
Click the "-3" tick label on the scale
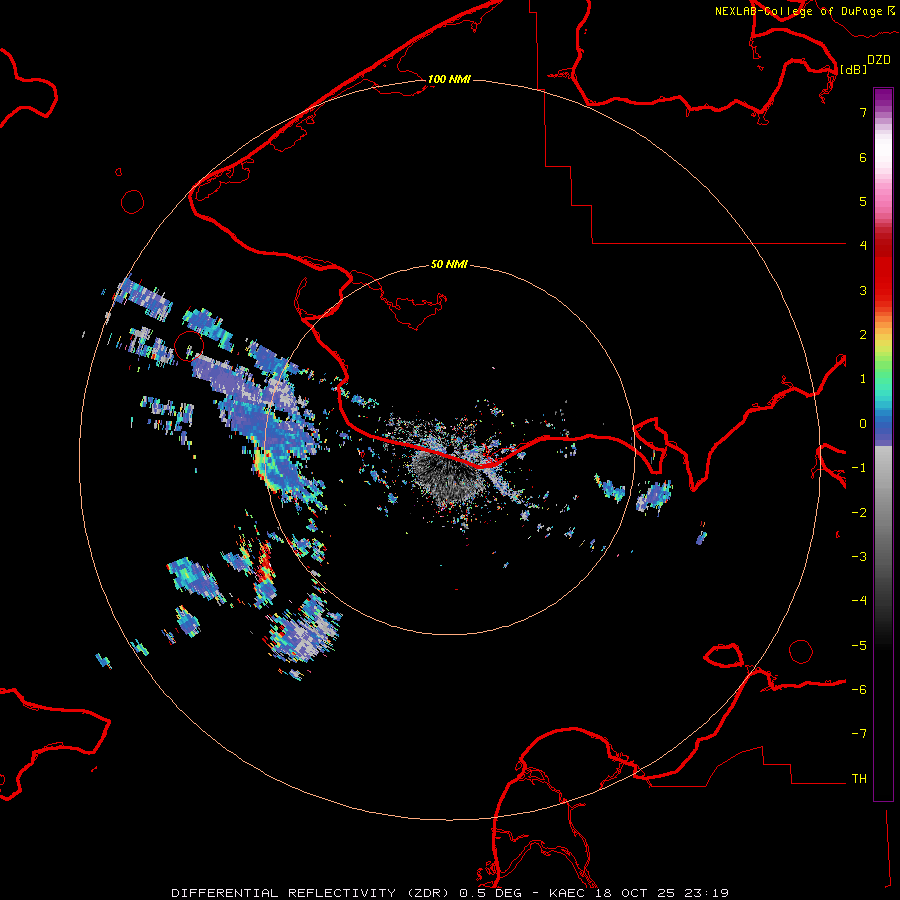click(859, 557)
